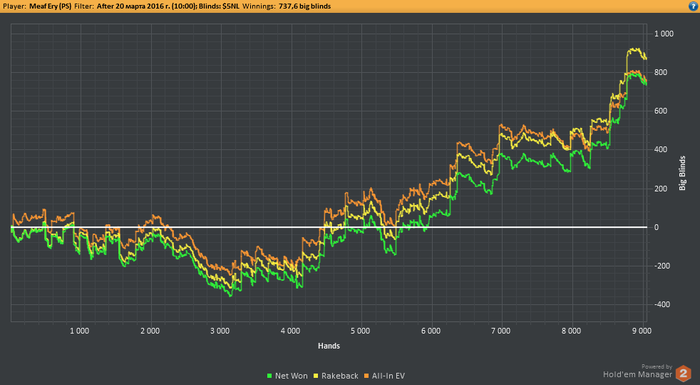The height and width of the screenshot is (385, 700).
Task: Click the 600 big blinds axis label
Action: (x=661, y=111)
